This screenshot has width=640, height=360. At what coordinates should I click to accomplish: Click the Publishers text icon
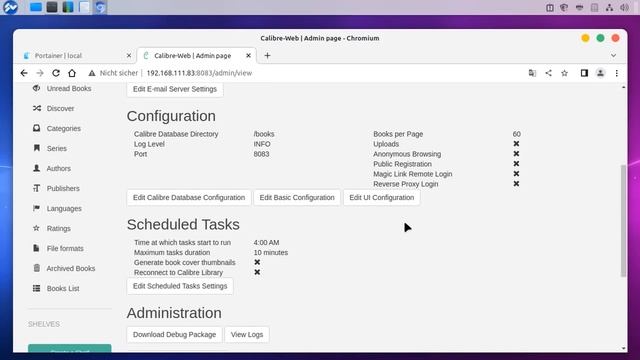37,188
